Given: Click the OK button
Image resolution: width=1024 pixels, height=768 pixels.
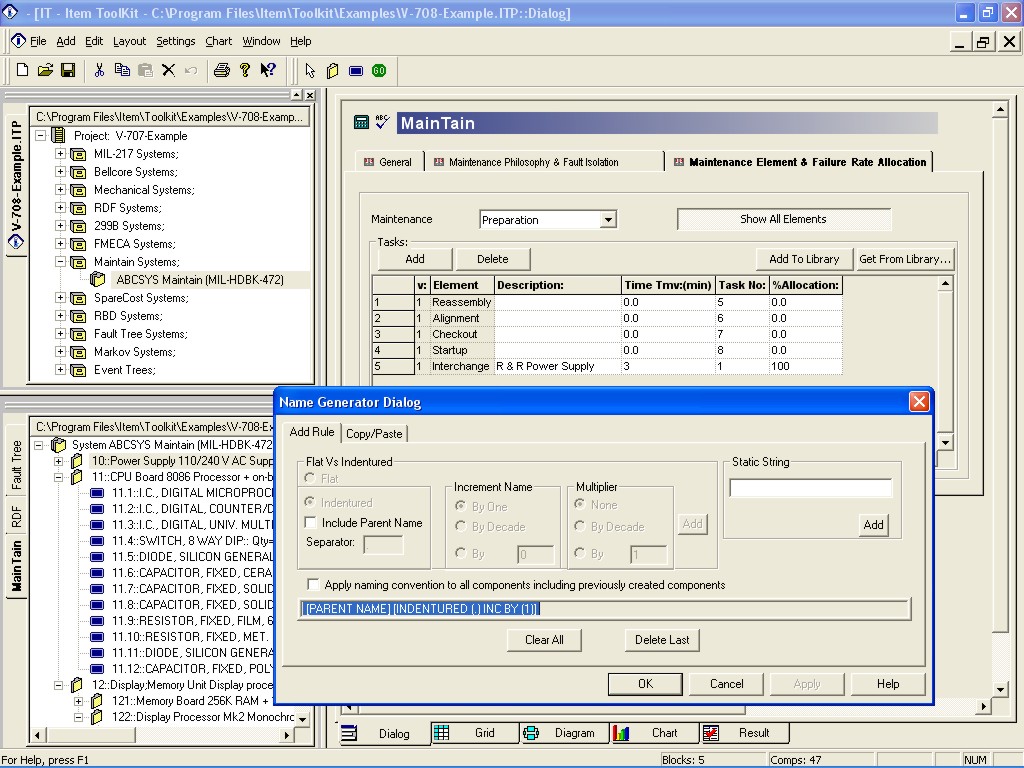Looking at the screenshot, I should point(645,684).
